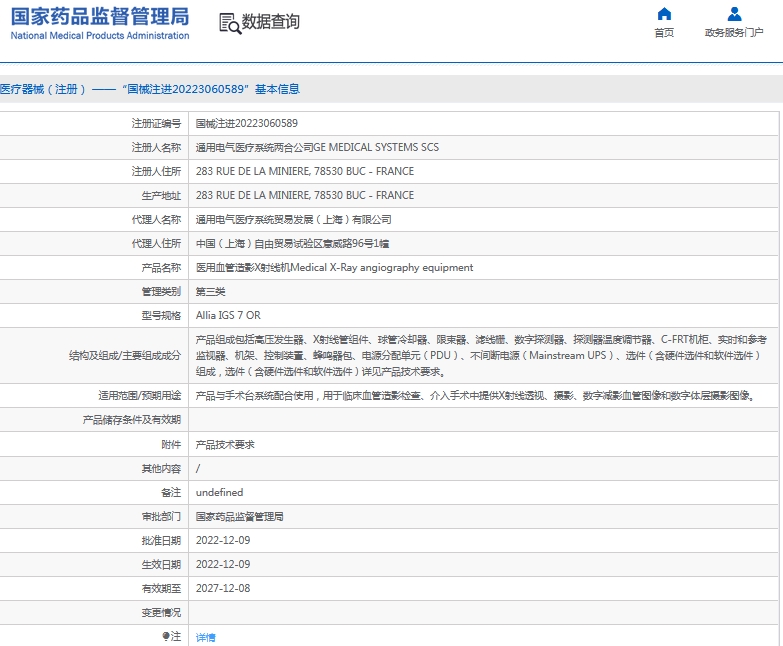Click the 代理人名称 value 通用电气医疗系统贸易发展

point(294,220)
